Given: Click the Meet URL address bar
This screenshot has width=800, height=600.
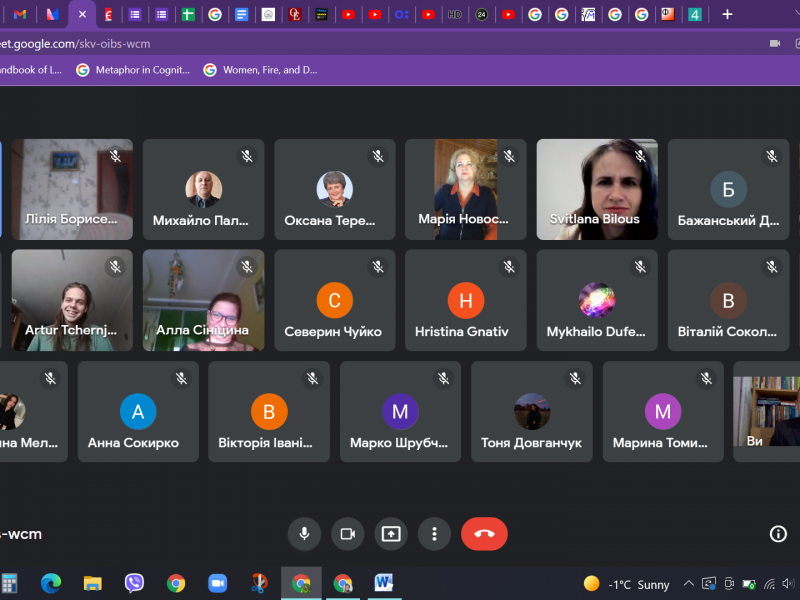Looking at the screenshot, I should [x=300, y=44].
